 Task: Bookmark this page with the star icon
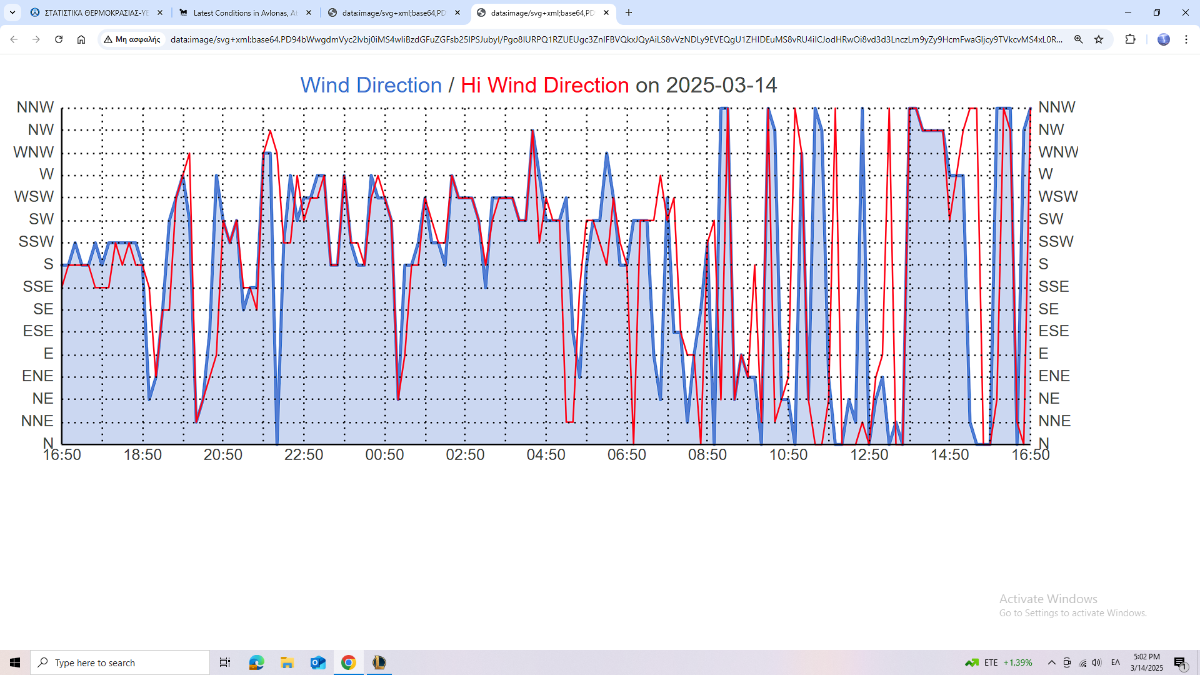pyautogui.click(x=1099, y=39)
